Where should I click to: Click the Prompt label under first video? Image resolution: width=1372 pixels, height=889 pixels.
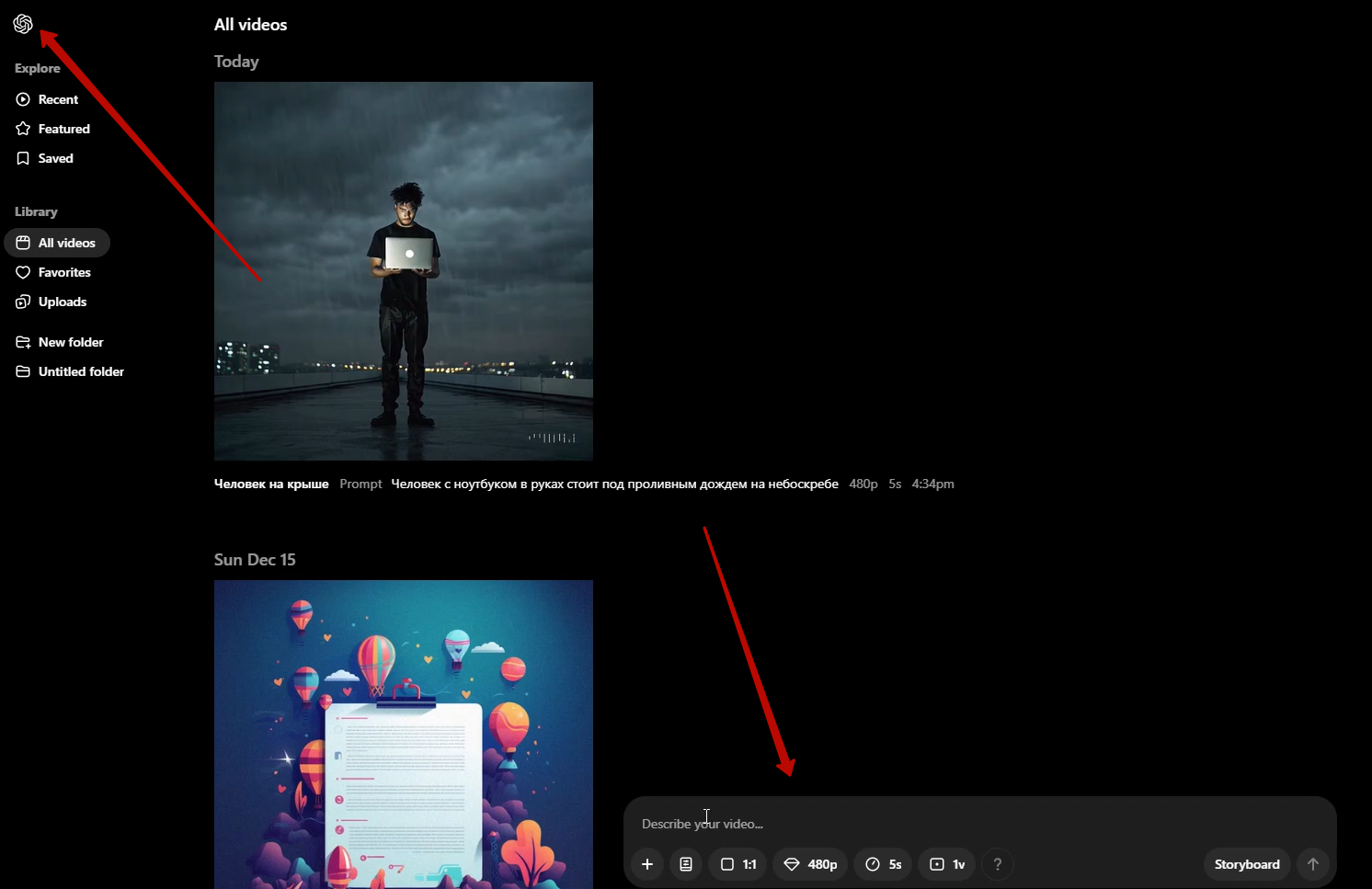coord(360,484)
